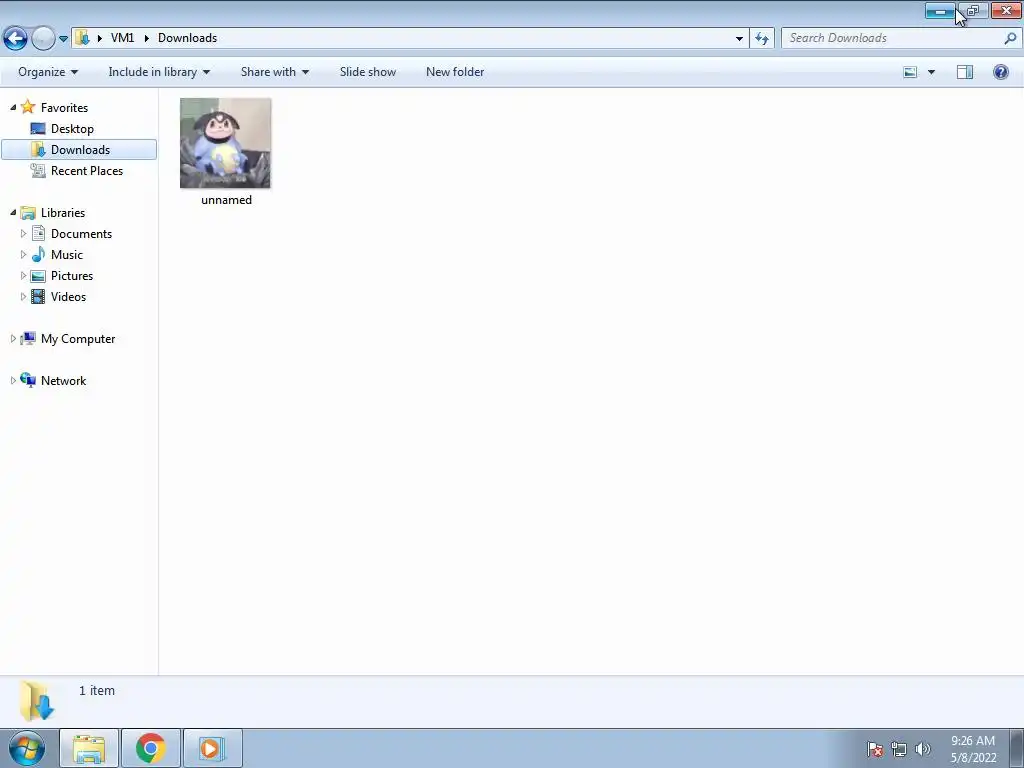Open Downloads under Favorites
Screen dimensions: 1024x768
79,150
